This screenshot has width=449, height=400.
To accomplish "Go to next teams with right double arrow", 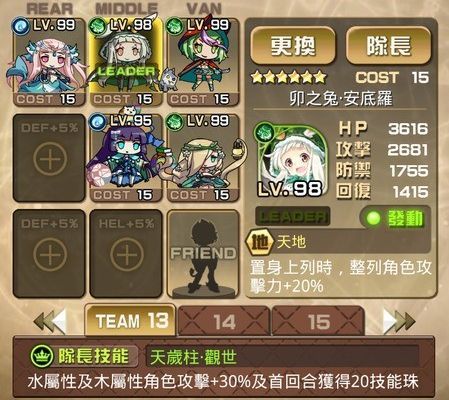I will pyautogui.click(x=399, y=322).
